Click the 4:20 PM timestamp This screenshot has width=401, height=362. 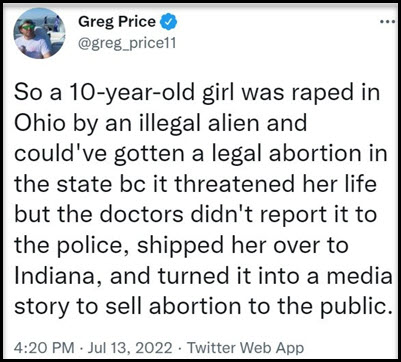44,348
